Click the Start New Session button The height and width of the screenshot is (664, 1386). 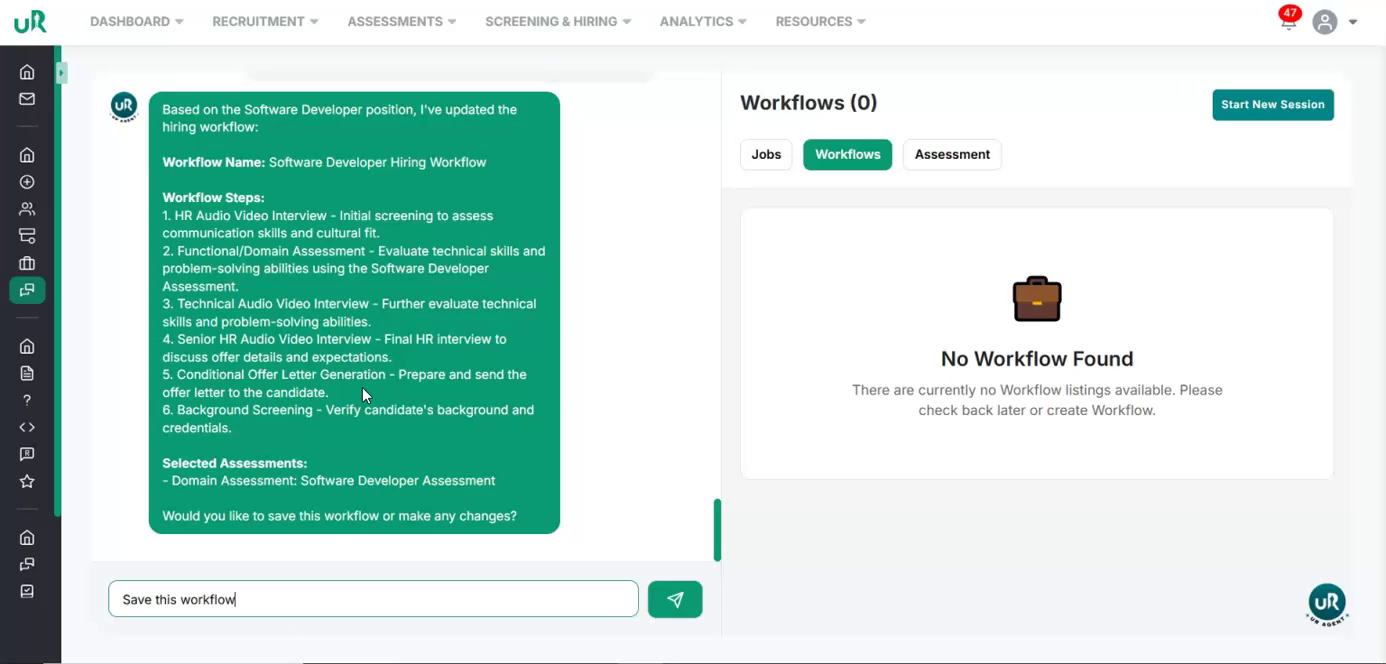point(1272,104)
